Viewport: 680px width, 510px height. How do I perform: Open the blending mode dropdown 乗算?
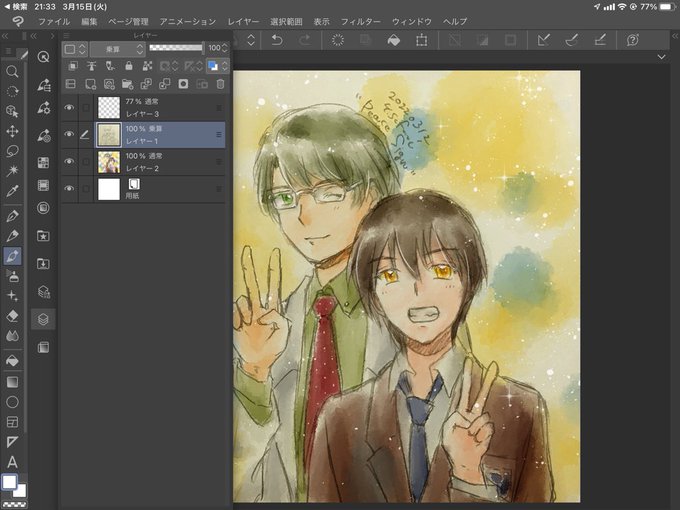(118, 49)
